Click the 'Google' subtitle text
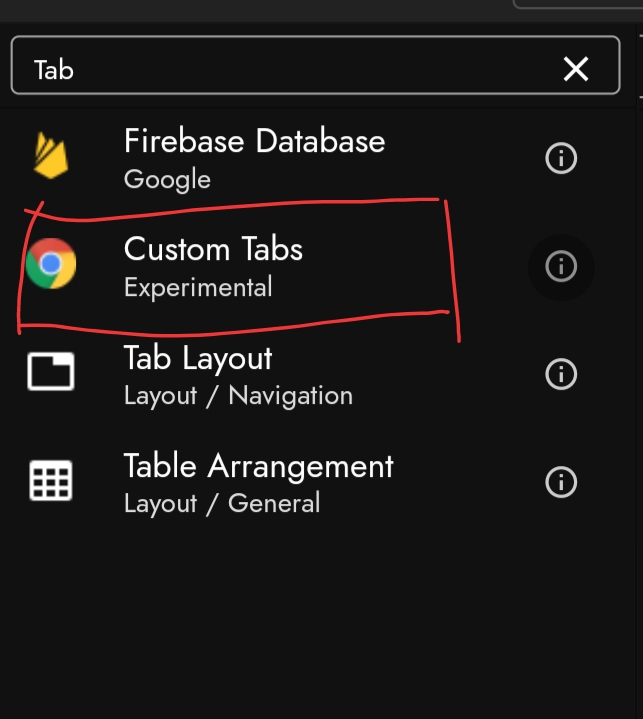This screenshot has width=643, height=719. pos(167,180)
